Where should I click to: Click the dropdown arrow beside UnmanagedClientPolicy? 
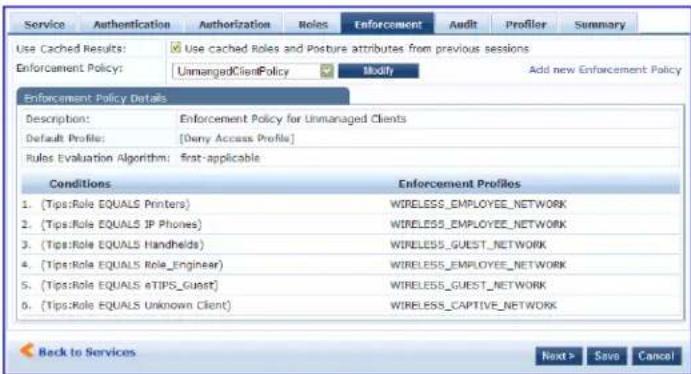tap(327, 71)
